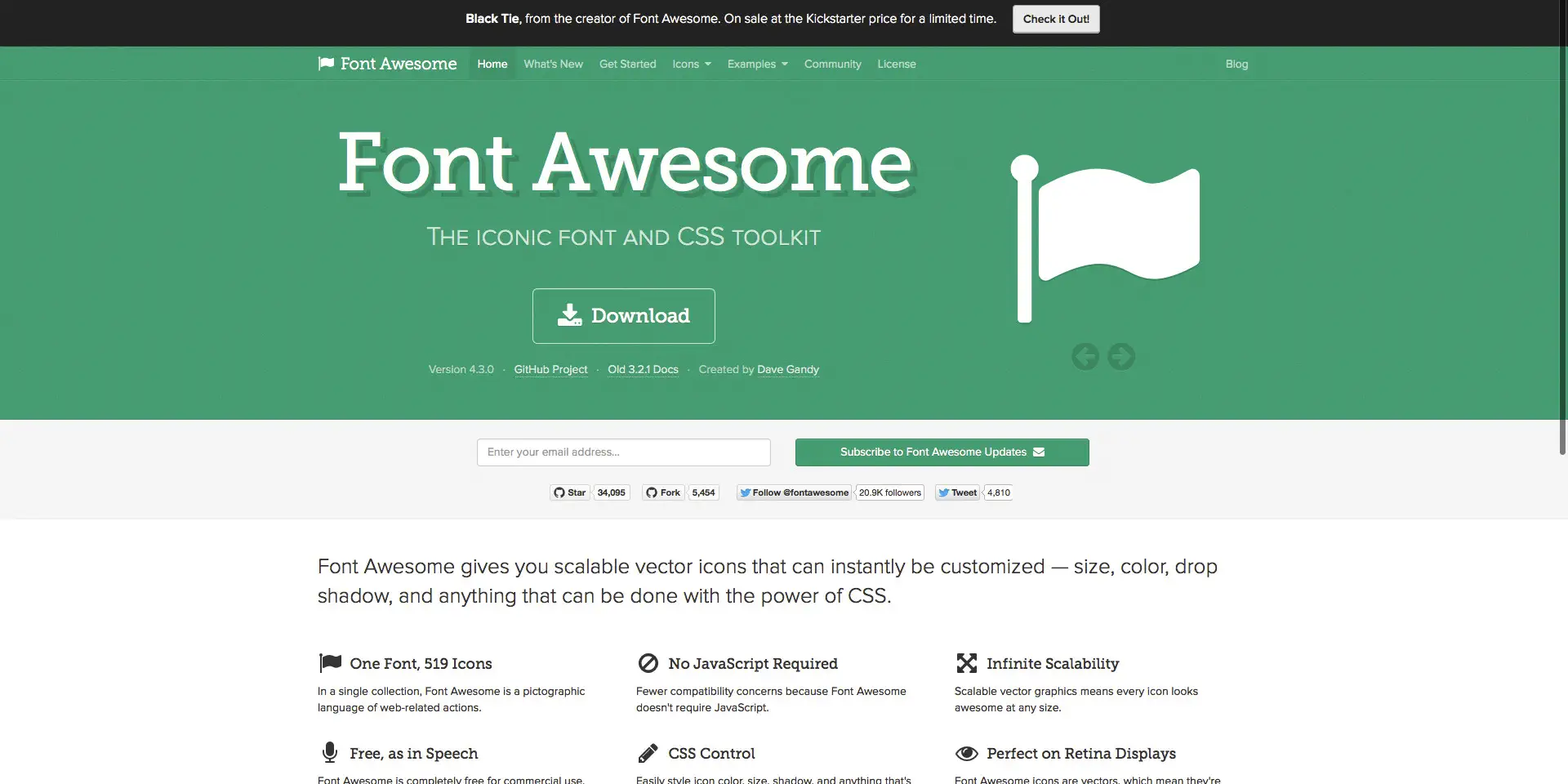Image resolution: width=1568 pixels, height=784 pixels.
Task: Click the flag icon beside One Font, 519 Icons
Action: pyautogui.click(x=330, y=662)
